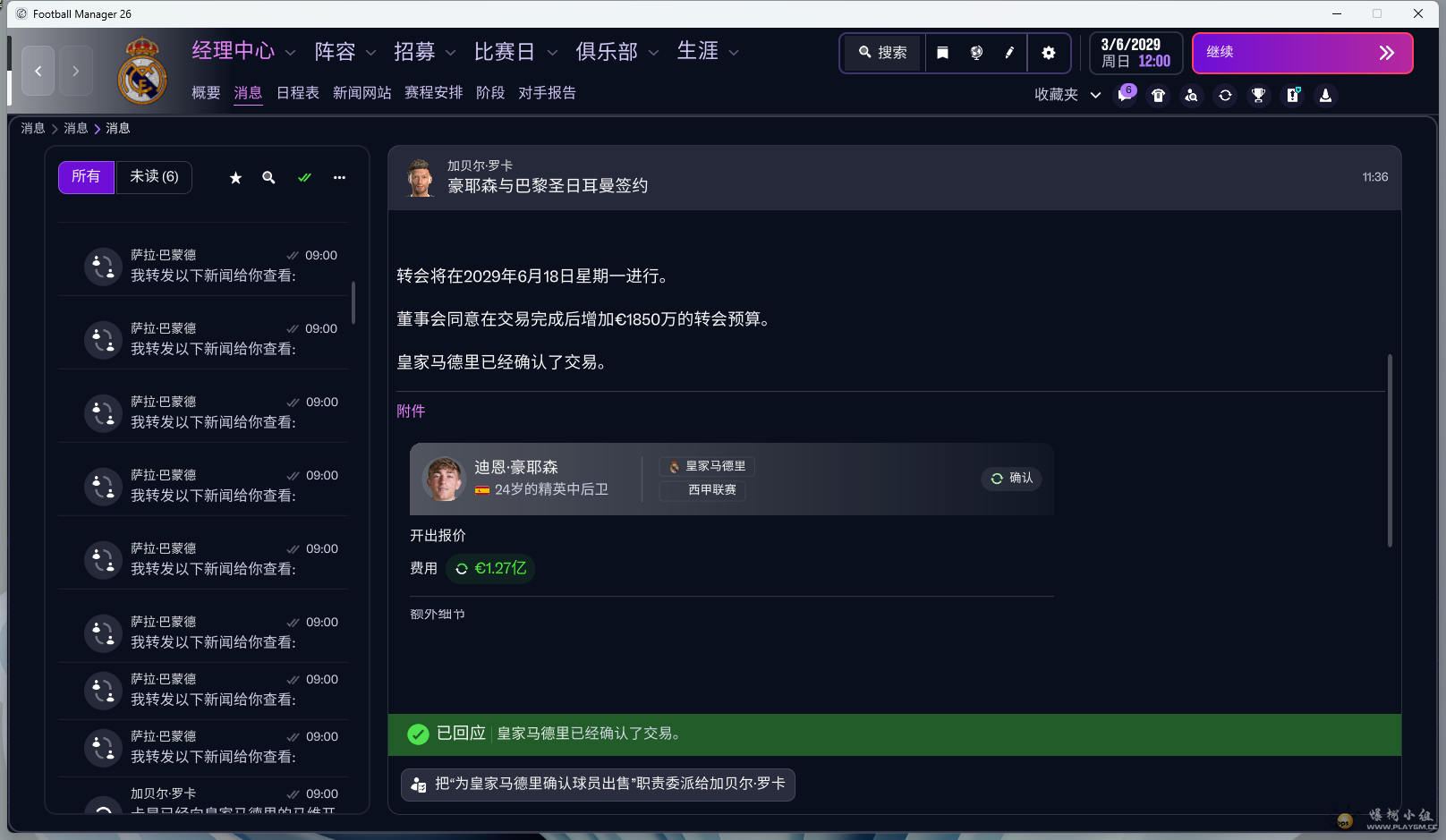Open the 招募 recruitment dropdown chevron
This screenshot has width=1446, height=840.
coord(451,52)
